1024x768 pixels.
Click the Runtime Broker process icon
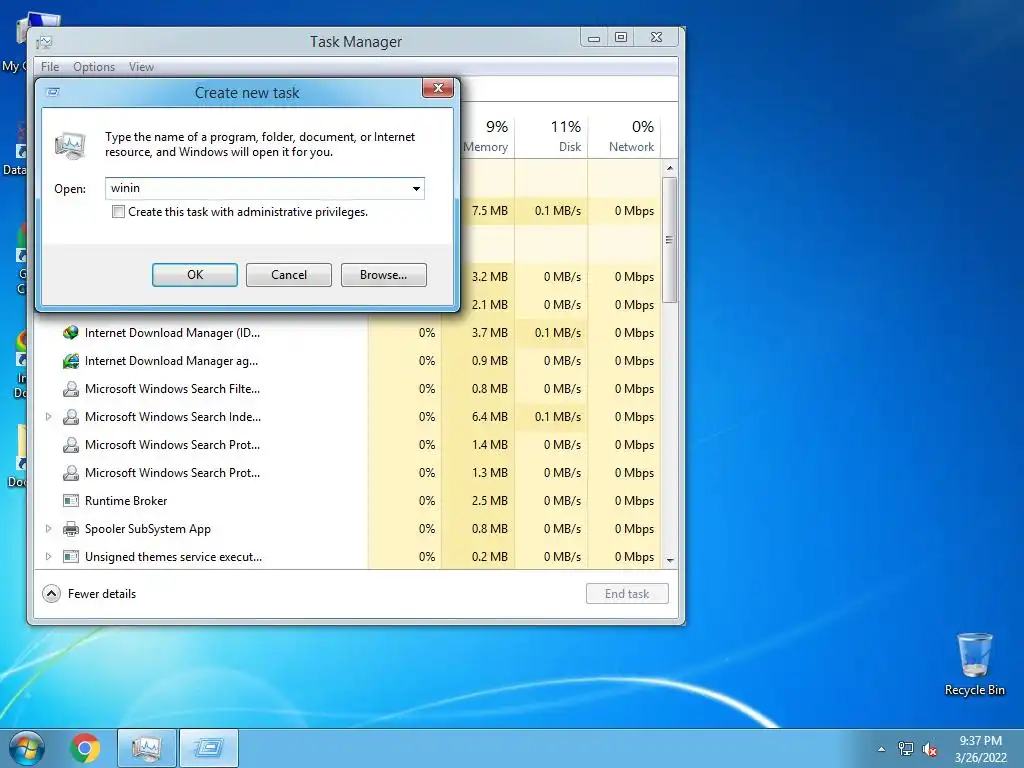71,501
